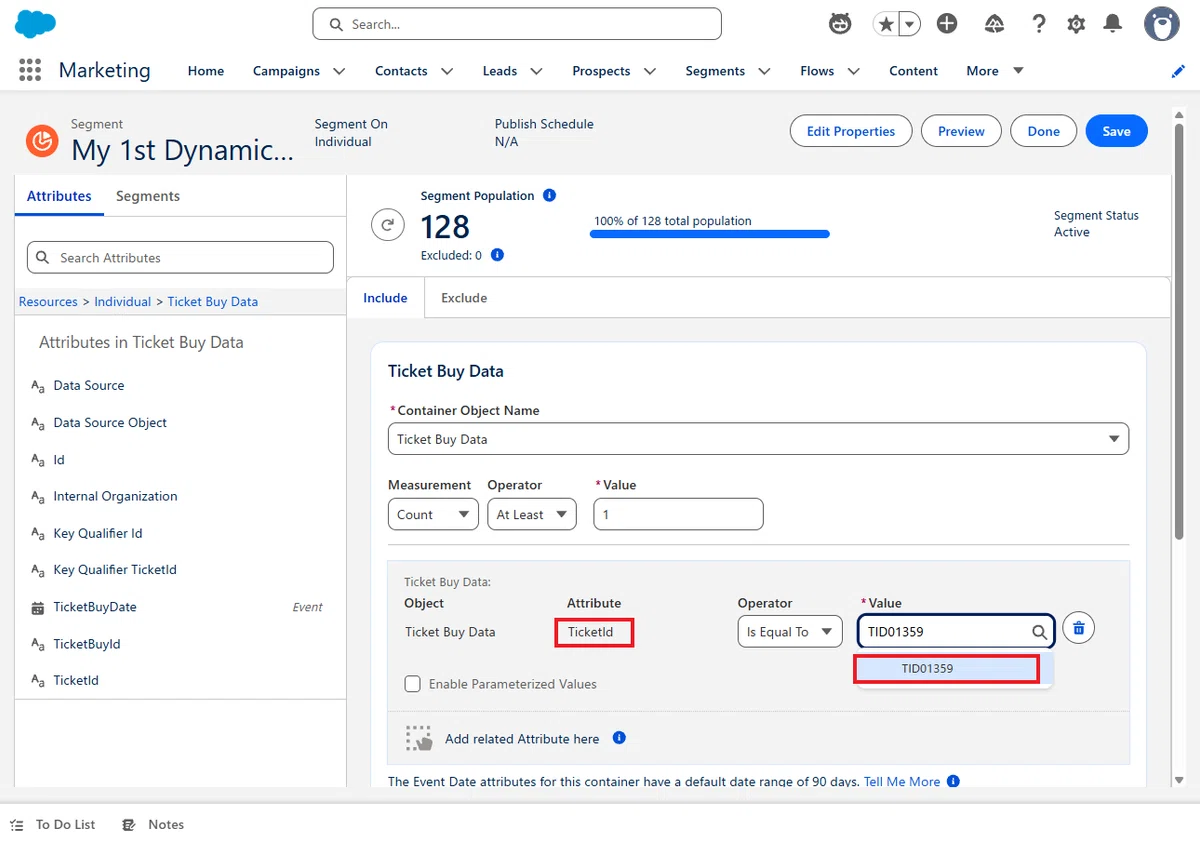The width and height of the screenshot is (1200, 842).
Task: Delete the TicketId filter with trash icon
Action: pos(1079,628)
